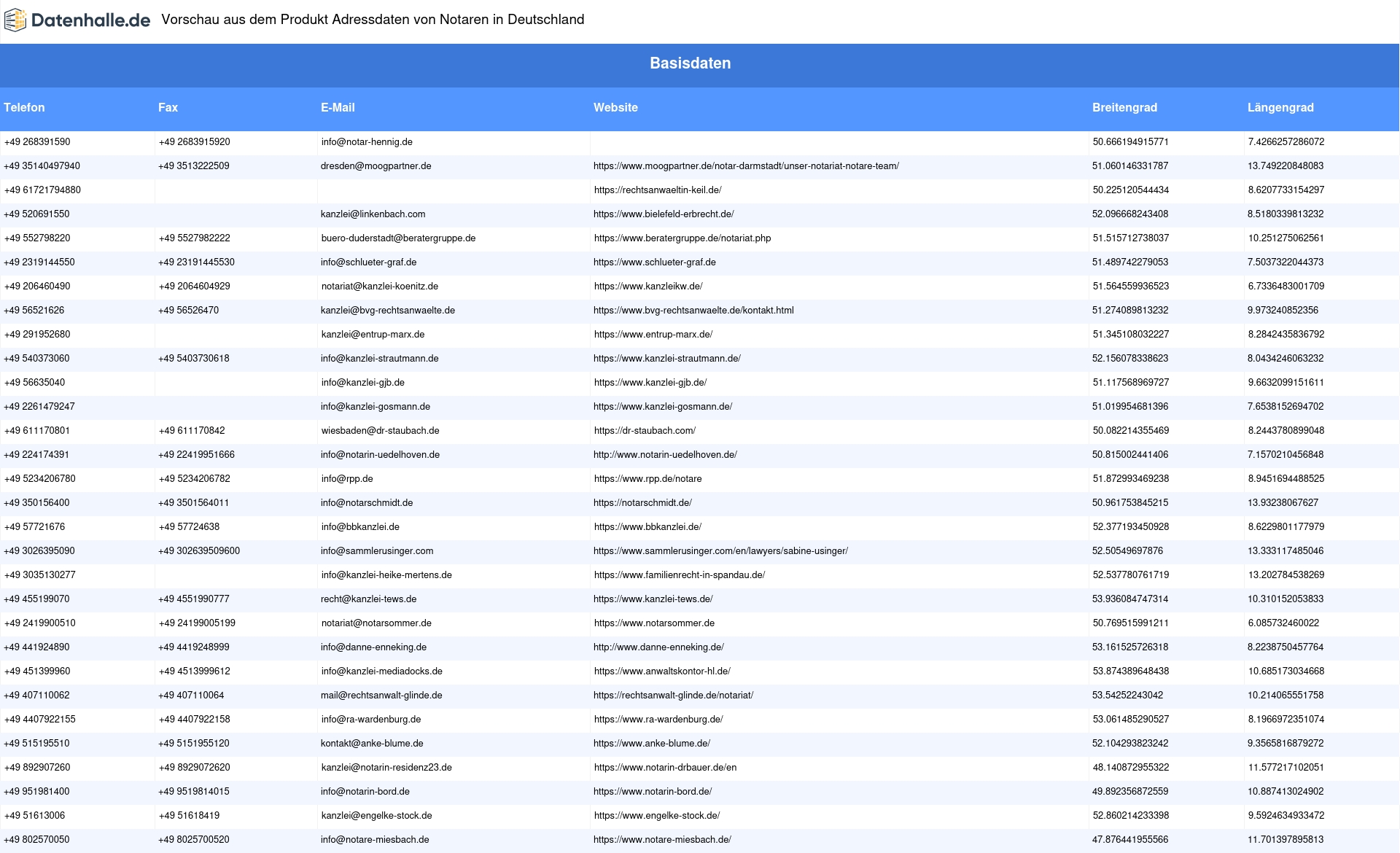
Task: Select fax number +49 5403730618
Action: (194, 359)
